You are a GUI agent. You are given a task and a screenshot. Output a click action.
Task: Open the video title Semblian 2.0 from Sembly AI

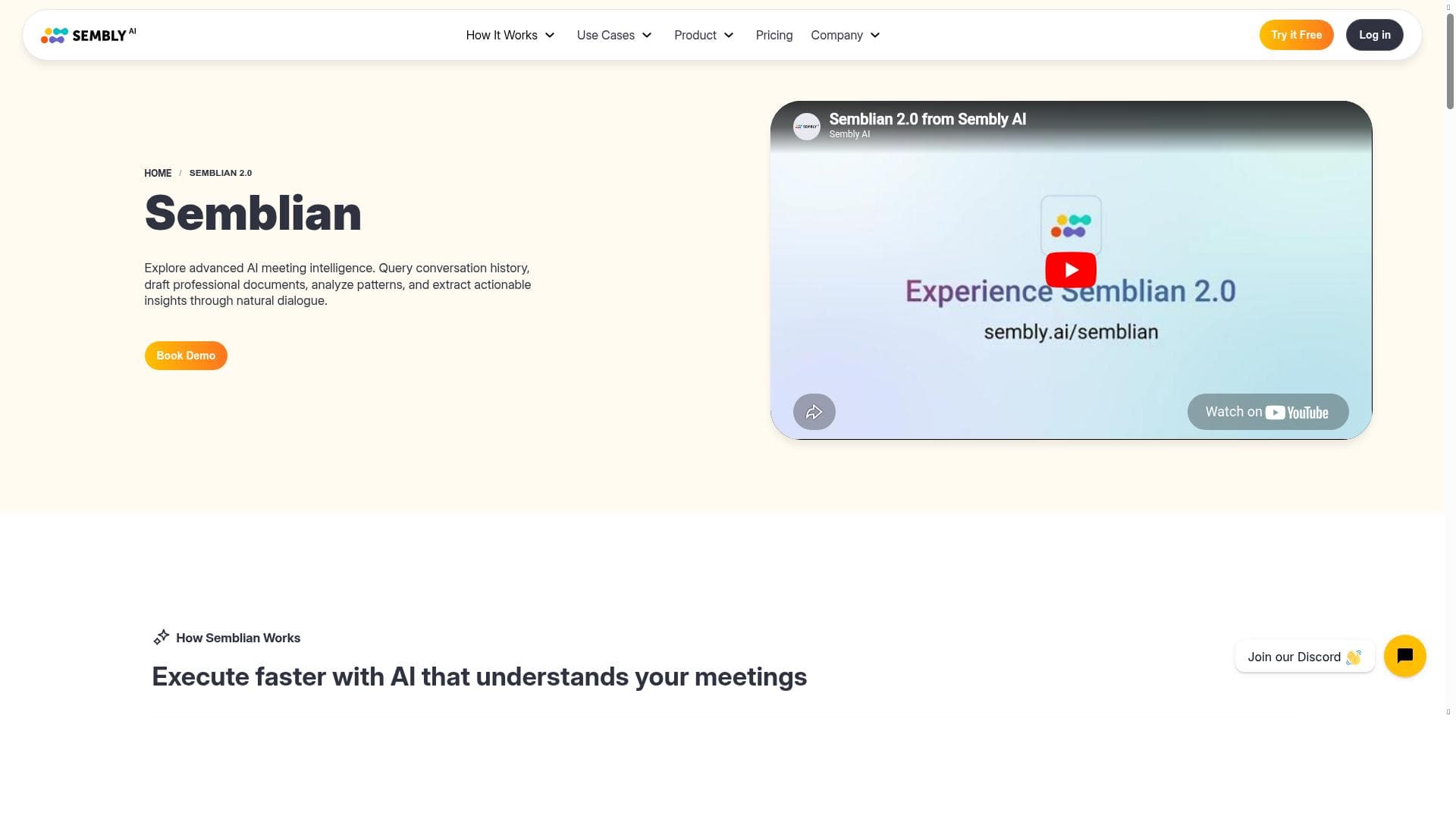point(927,119)
